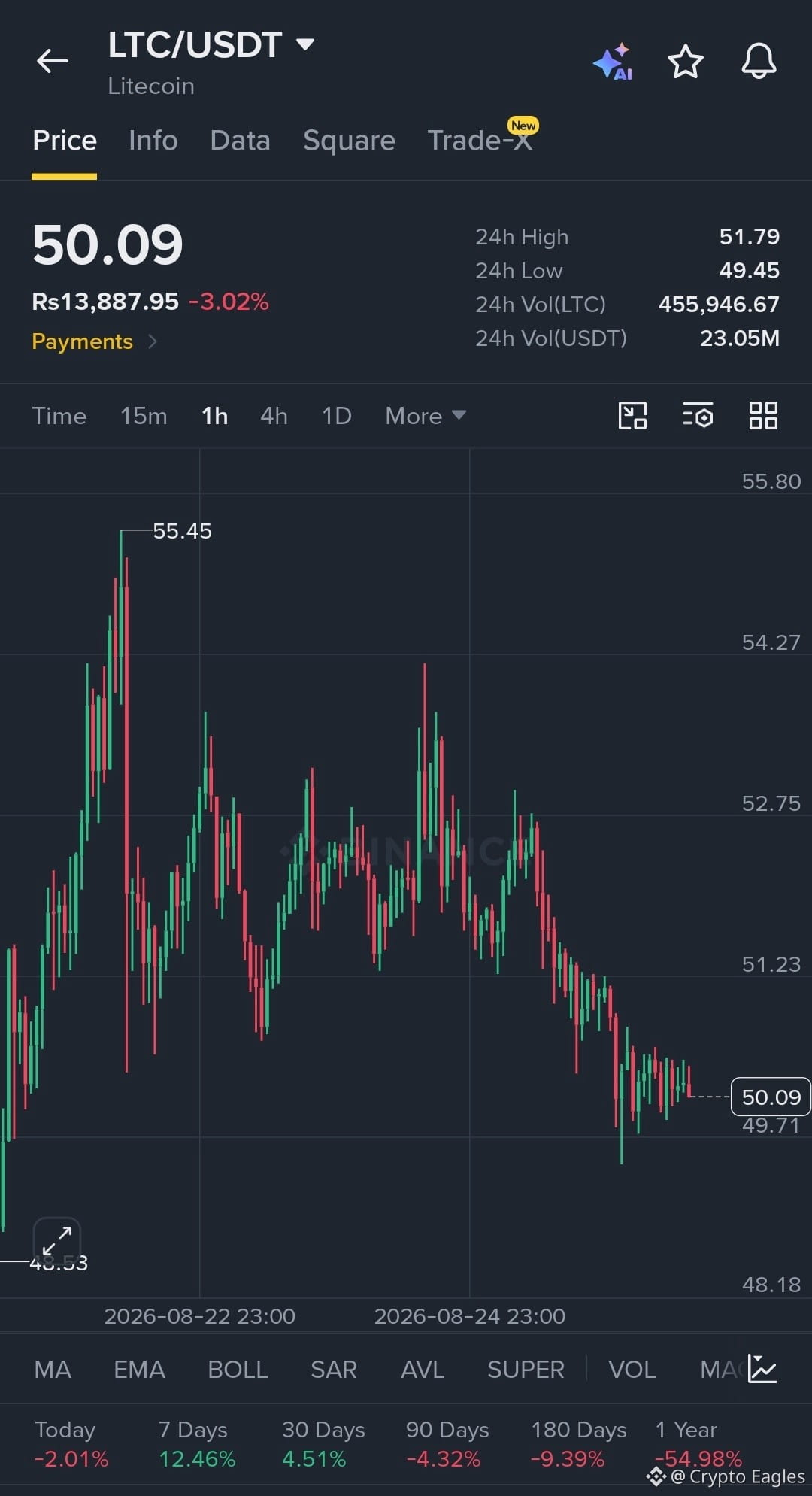
Task: Click the current price 50.09 chart label
Action: point(771,1097)
